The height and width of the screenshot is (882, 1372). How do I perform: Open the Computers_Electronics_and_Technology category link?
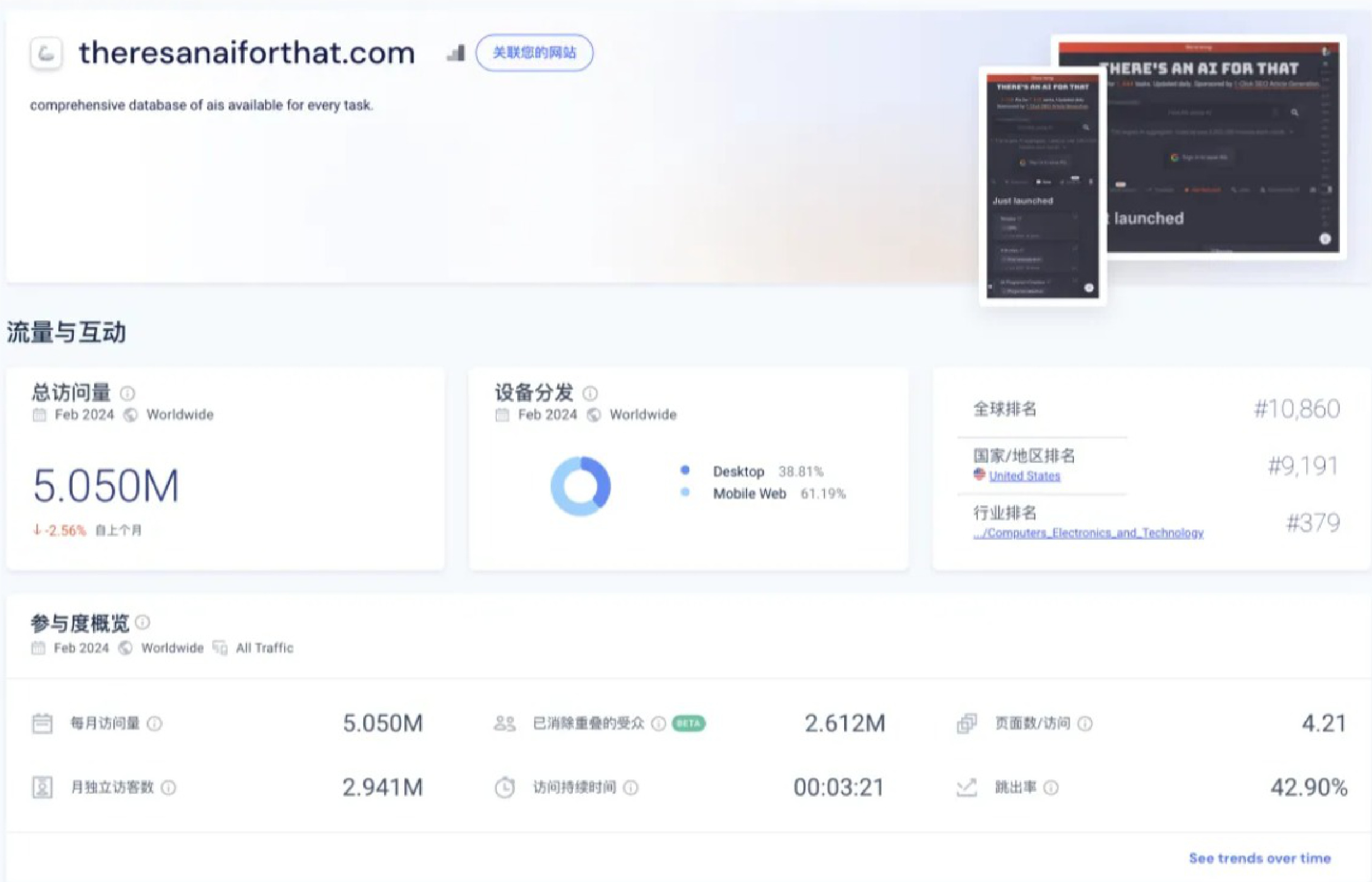click(1088, 533)
